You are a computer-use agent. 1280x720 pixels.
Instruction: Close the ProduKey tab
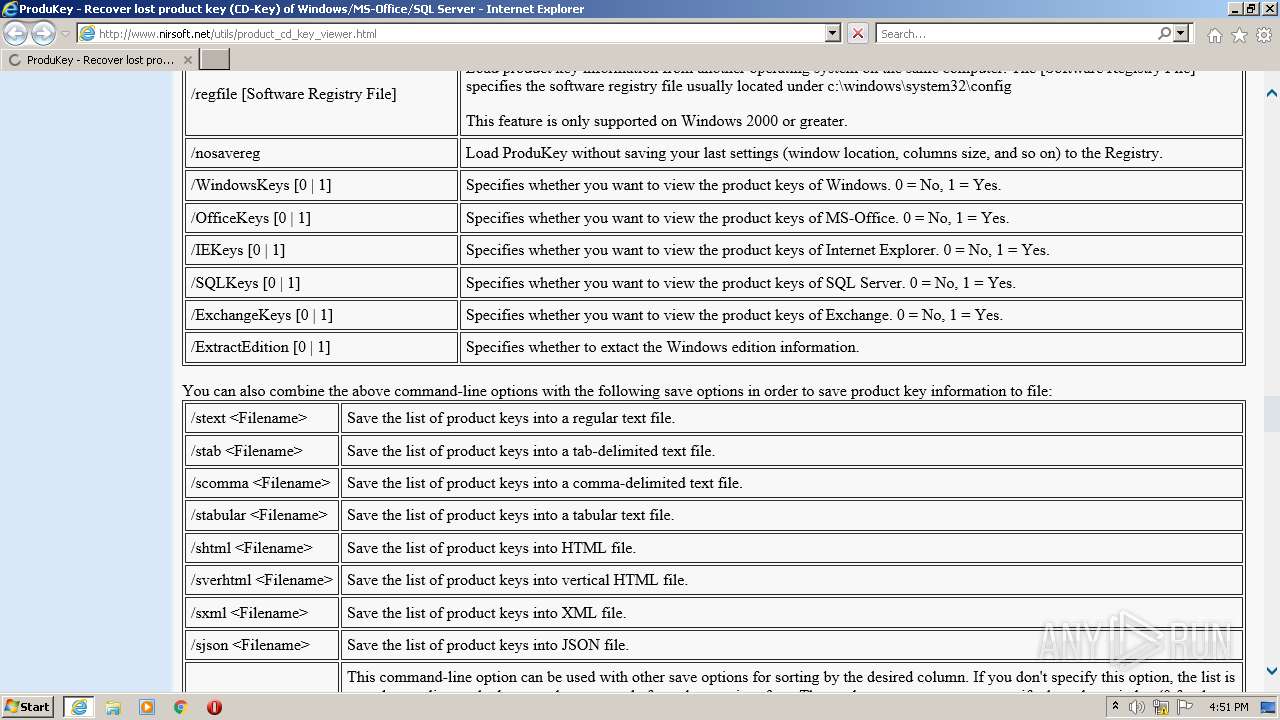[187, 60]
